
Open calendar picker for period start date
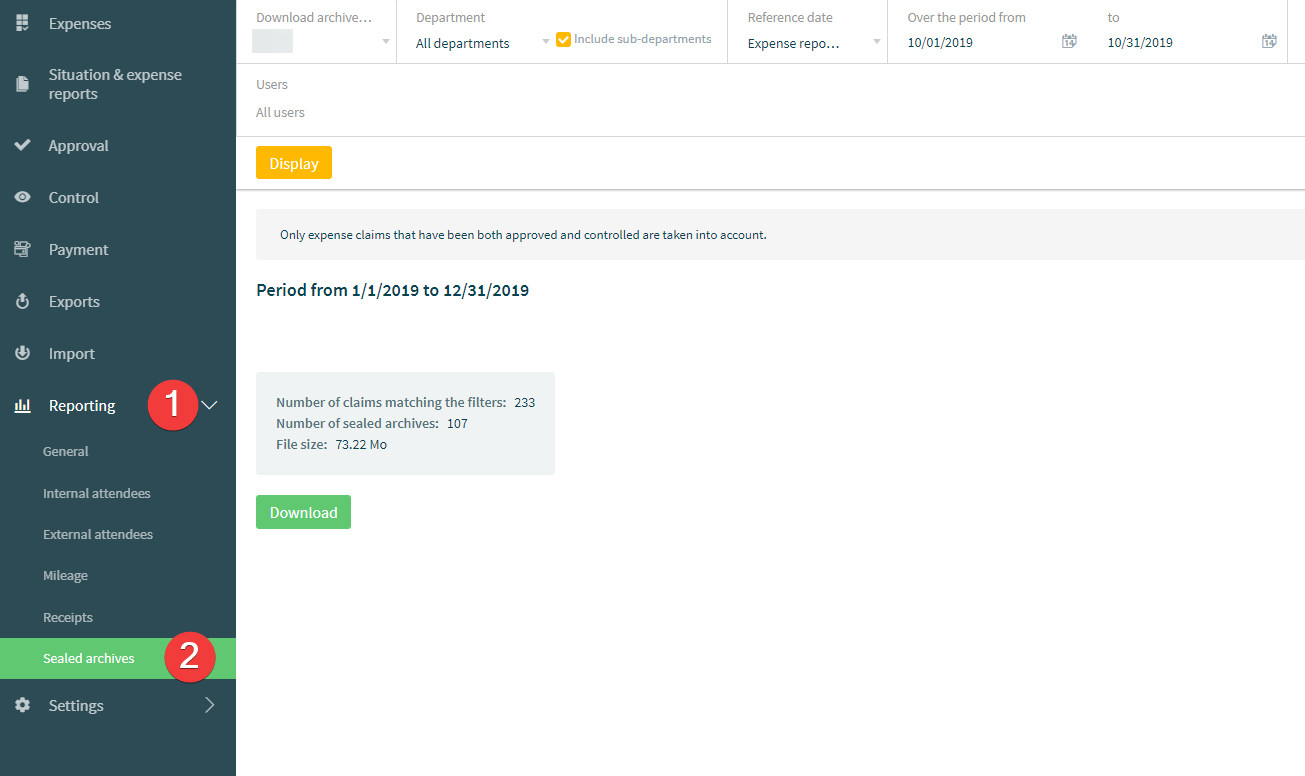[1069, 41]
